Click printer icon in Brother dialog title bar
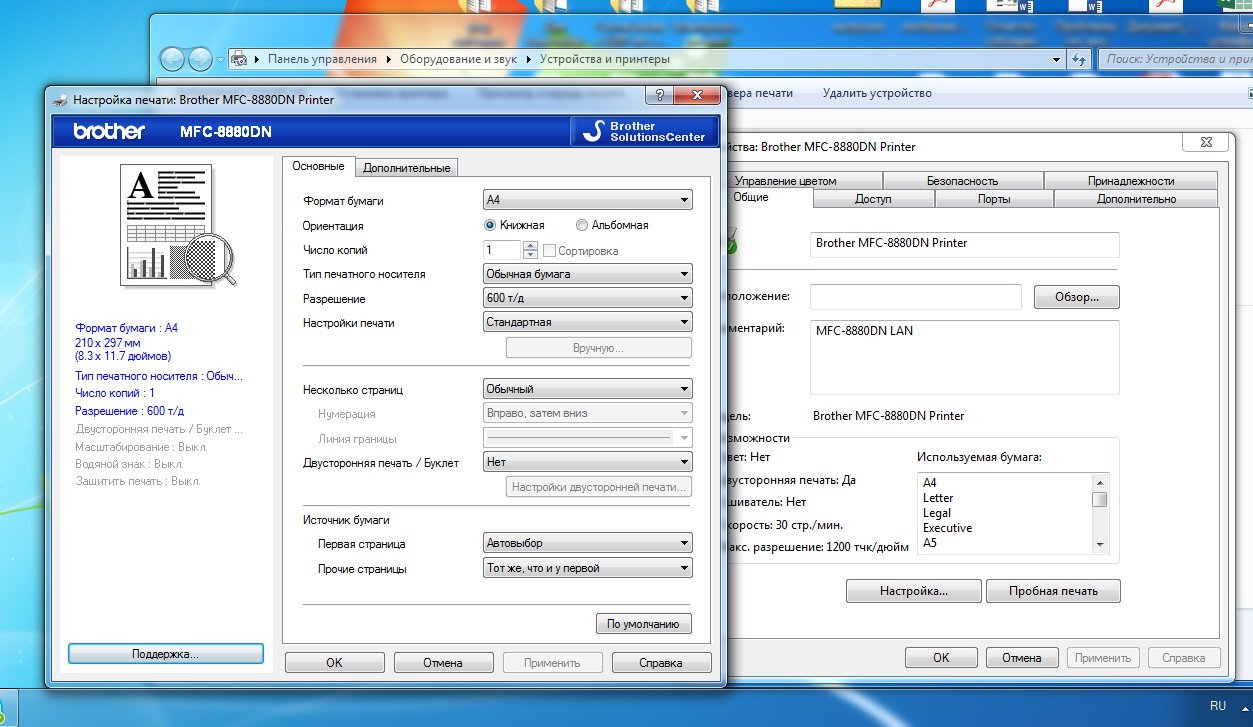 point(60,100)
